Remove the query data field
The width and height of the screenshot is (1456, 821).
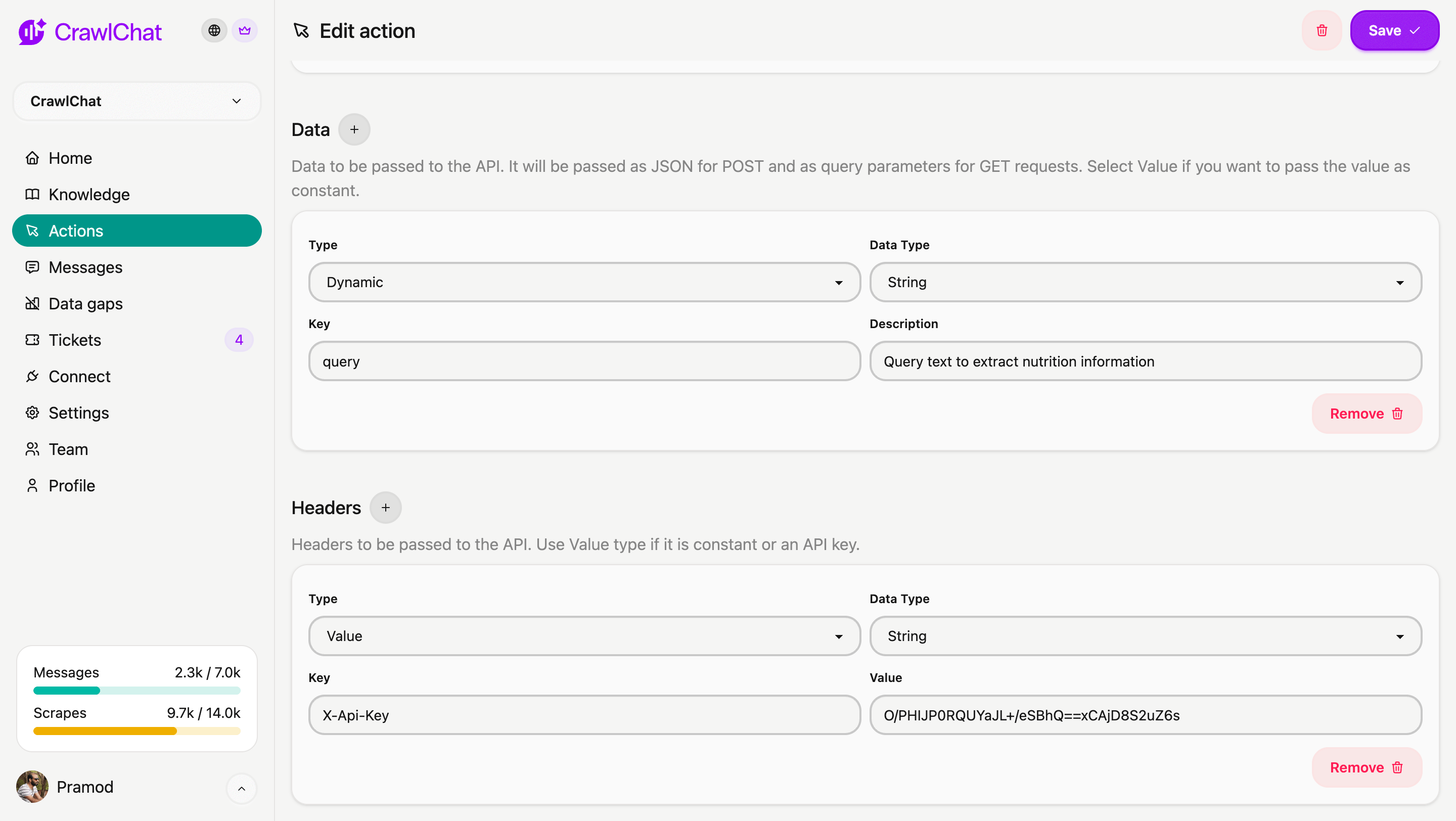(x=1366, y=414)
